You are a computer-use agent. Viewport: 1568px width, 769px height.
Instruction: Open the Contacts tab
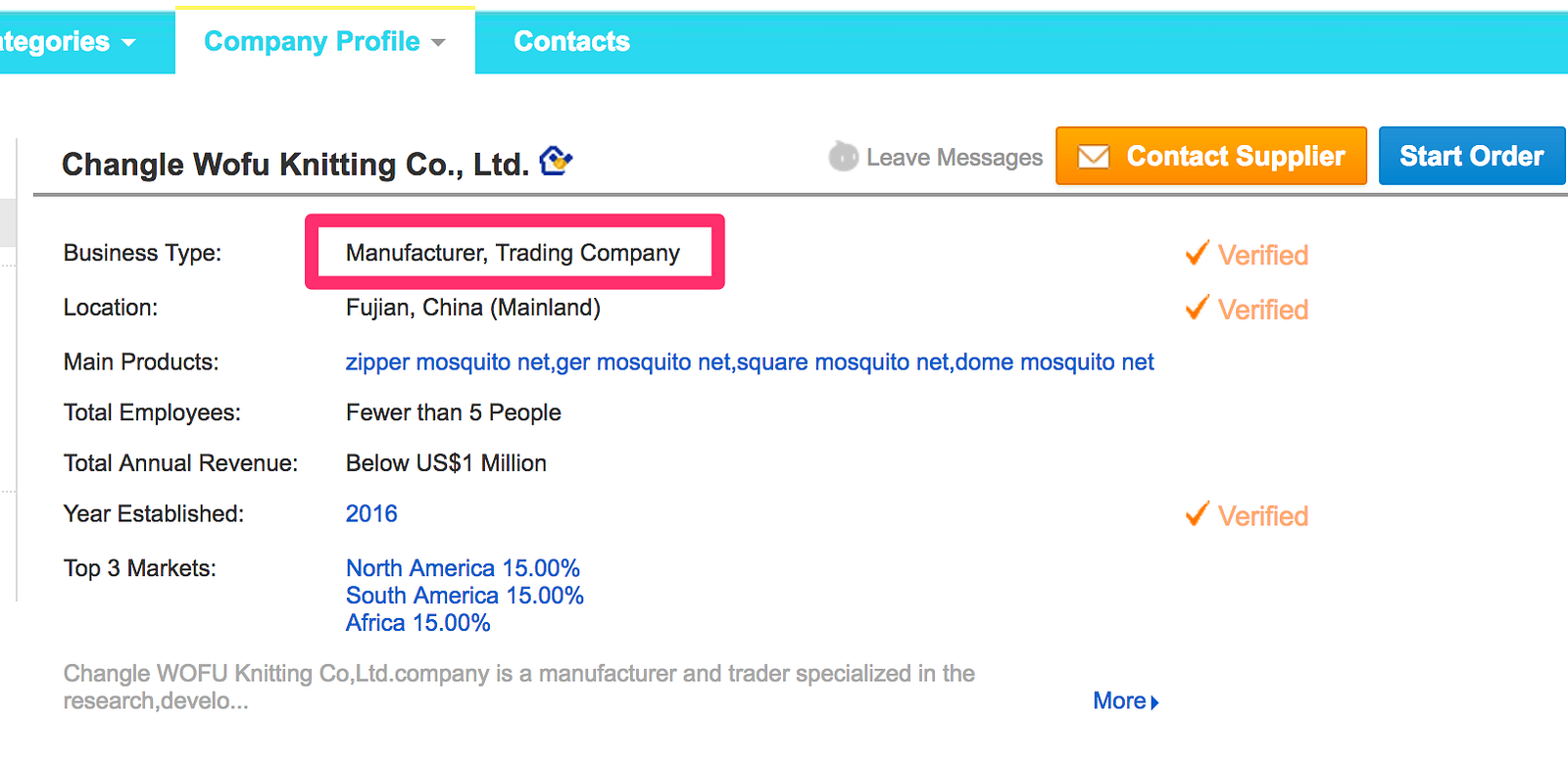pos(571,41)
